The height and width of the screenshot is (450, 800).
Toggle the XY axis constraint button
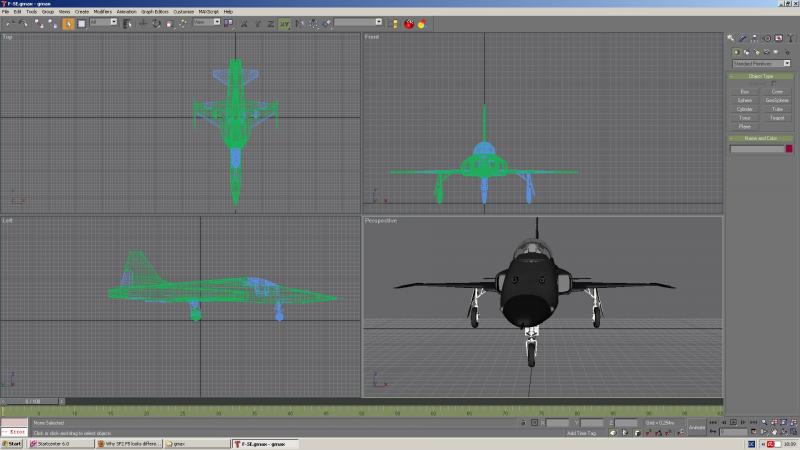click(x=284, y=23)
